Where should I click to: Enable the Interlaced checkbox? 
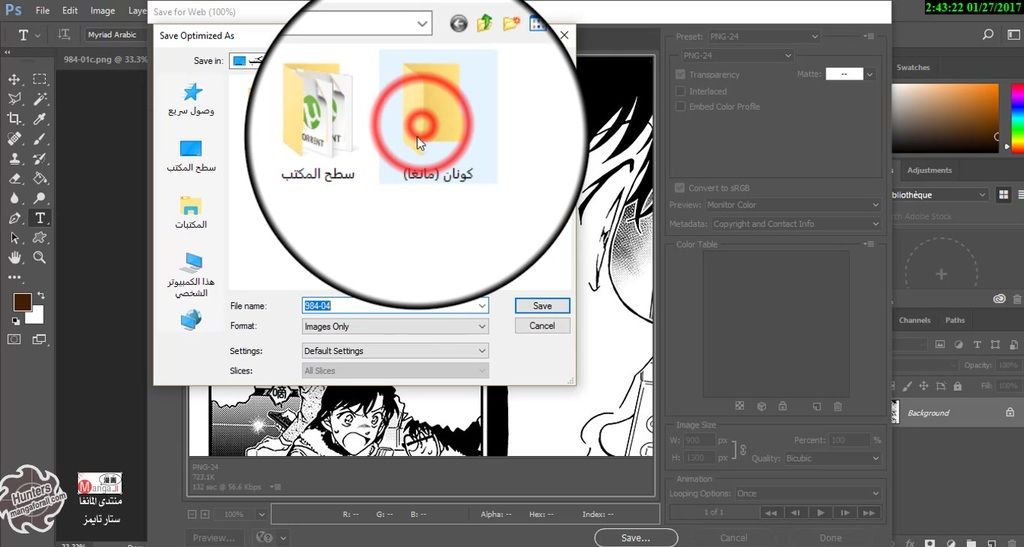click(680, 91)
